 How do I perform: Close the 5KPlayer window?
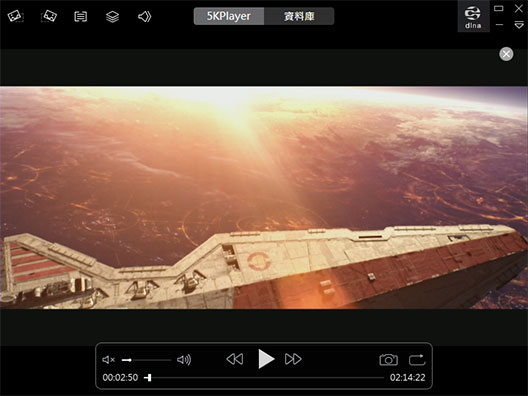pos(519,8)
